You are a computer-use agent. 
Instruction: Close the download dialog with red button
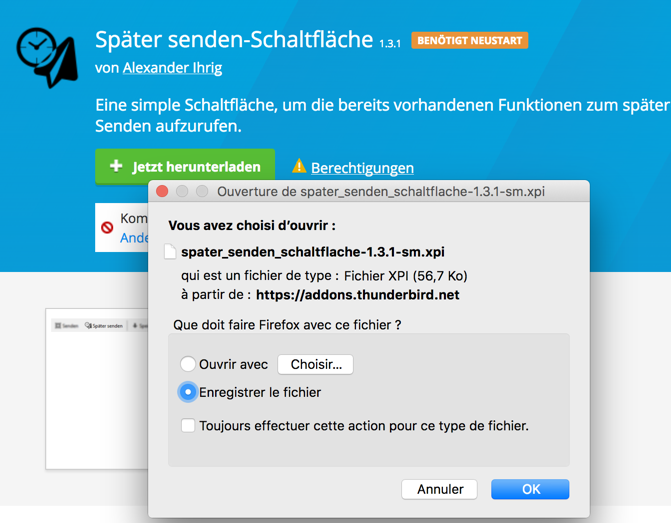[x=163, y=191]
